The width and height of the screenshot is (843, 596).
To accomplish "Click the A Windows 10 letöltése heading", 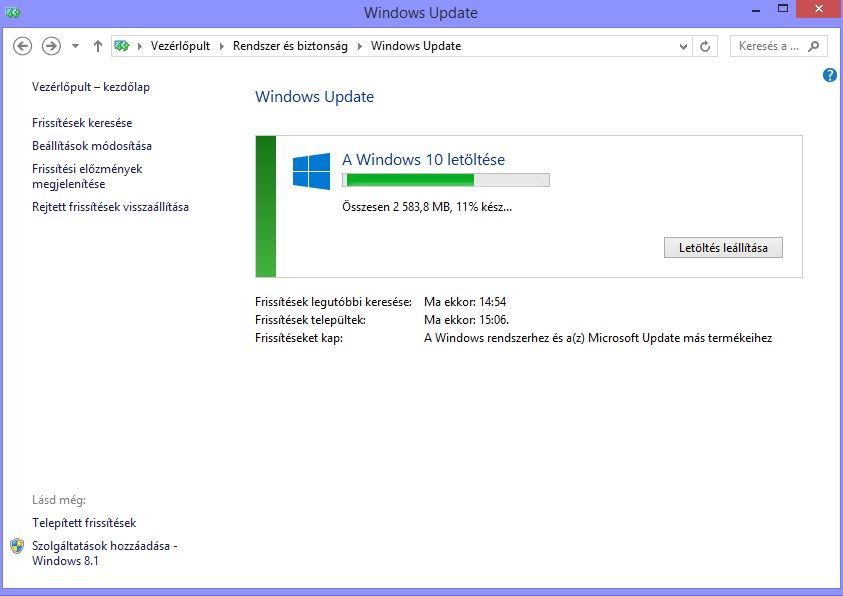I will [x=424, y=160].
